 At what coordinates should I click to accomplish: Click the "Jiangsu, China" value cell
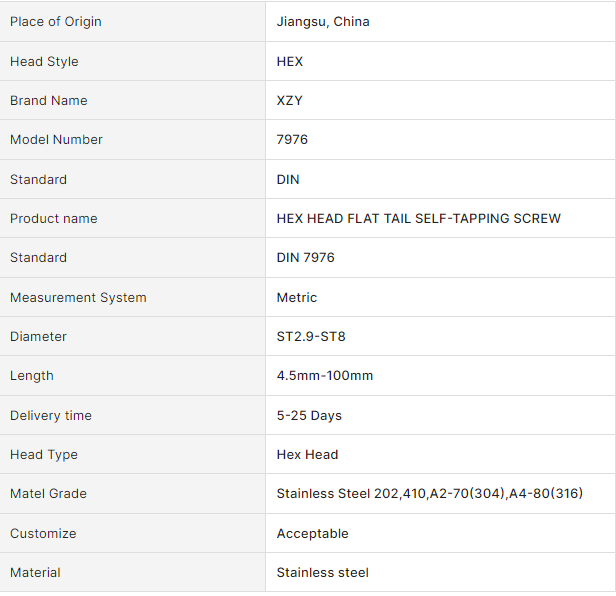pos(323,22)
